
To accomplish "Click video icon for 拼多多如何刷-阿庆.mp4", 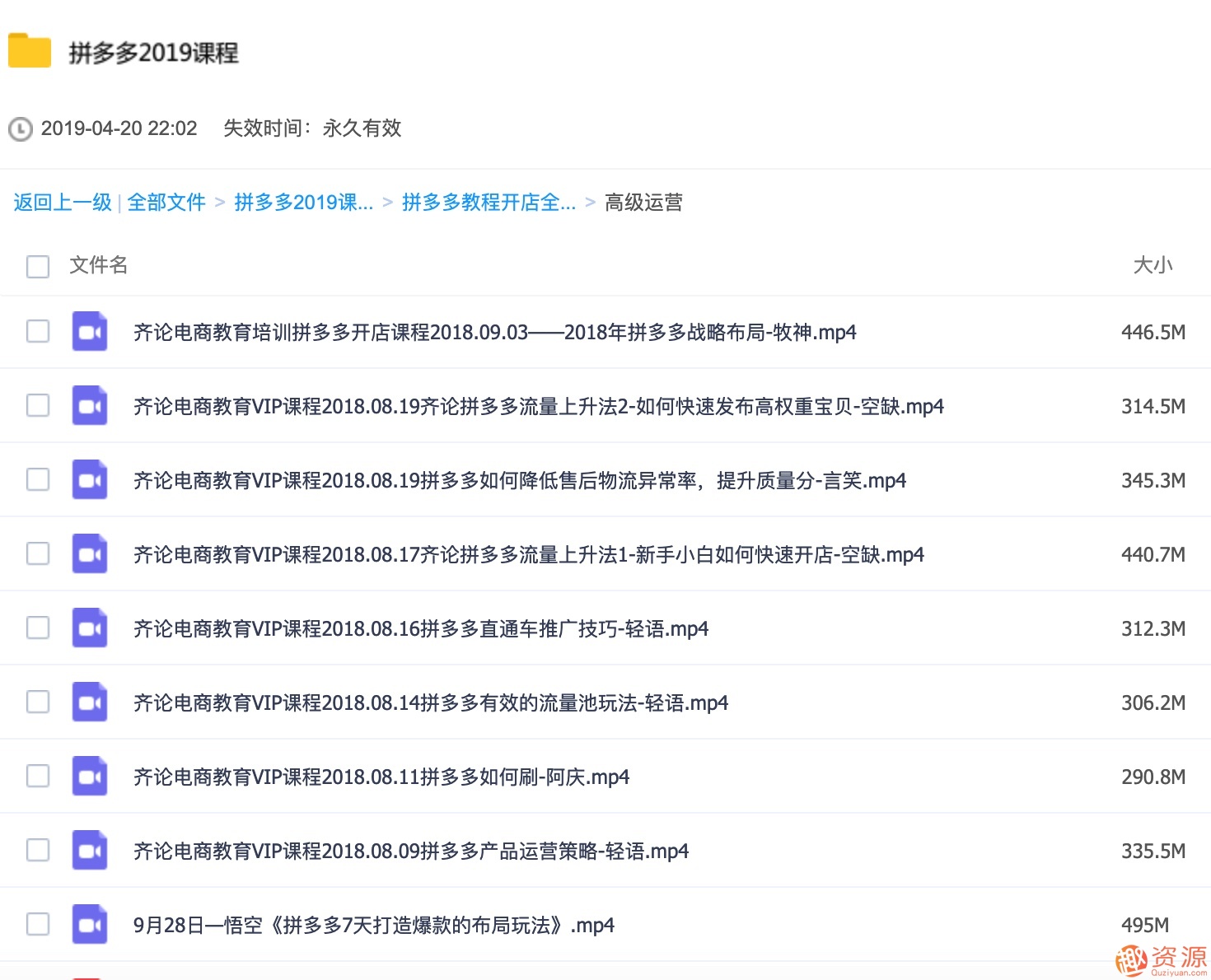I will click(90, 777).
